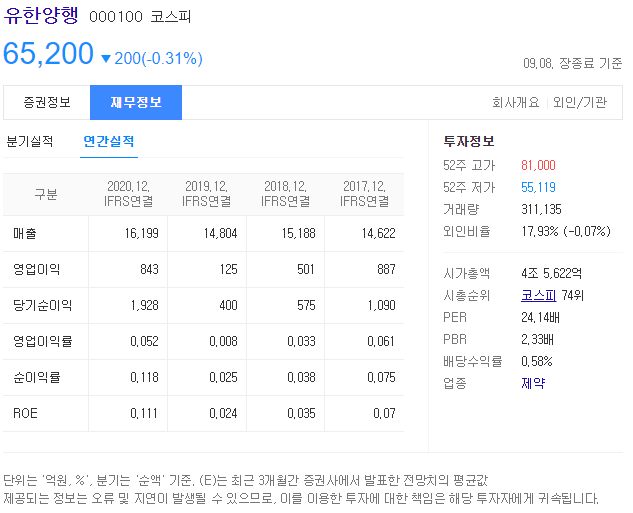Click operating margin value 0.008
Viewport: 633px width, 513px height.
(223, 341)
